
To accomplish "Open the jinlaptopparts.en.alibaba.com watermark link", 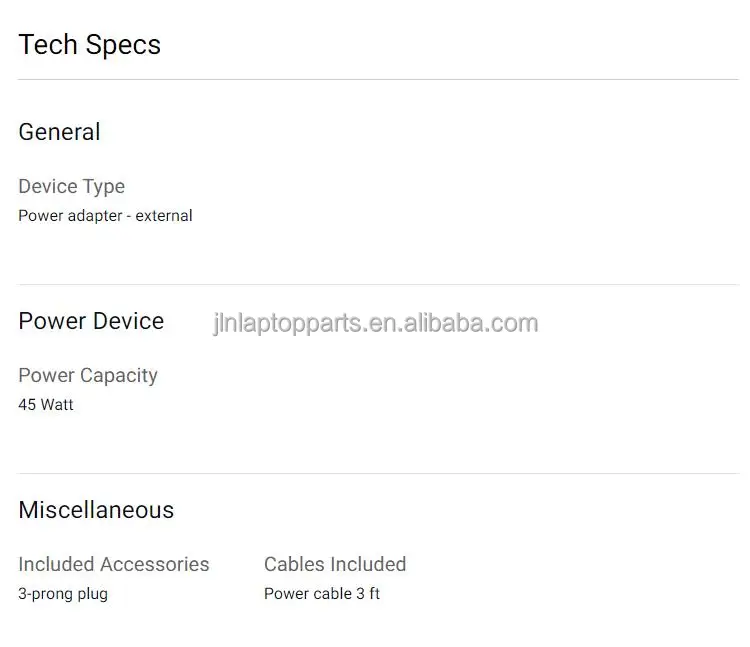I will [x=375, y=323].
